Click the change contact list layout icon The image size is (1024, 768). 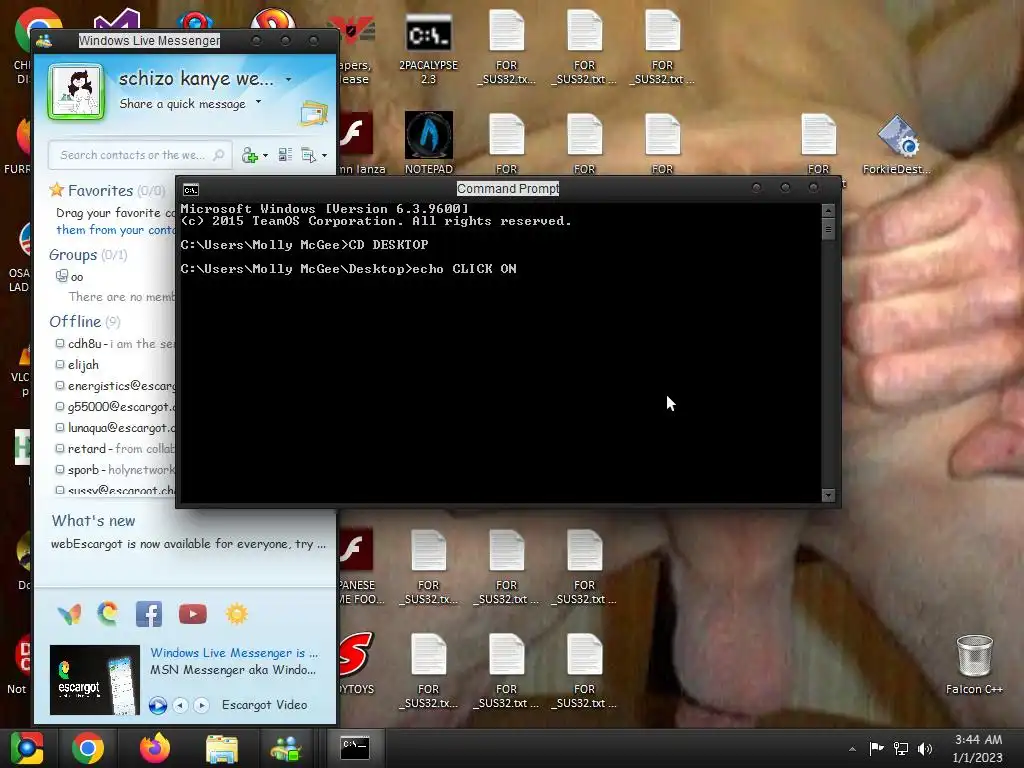tap(285, 155)
